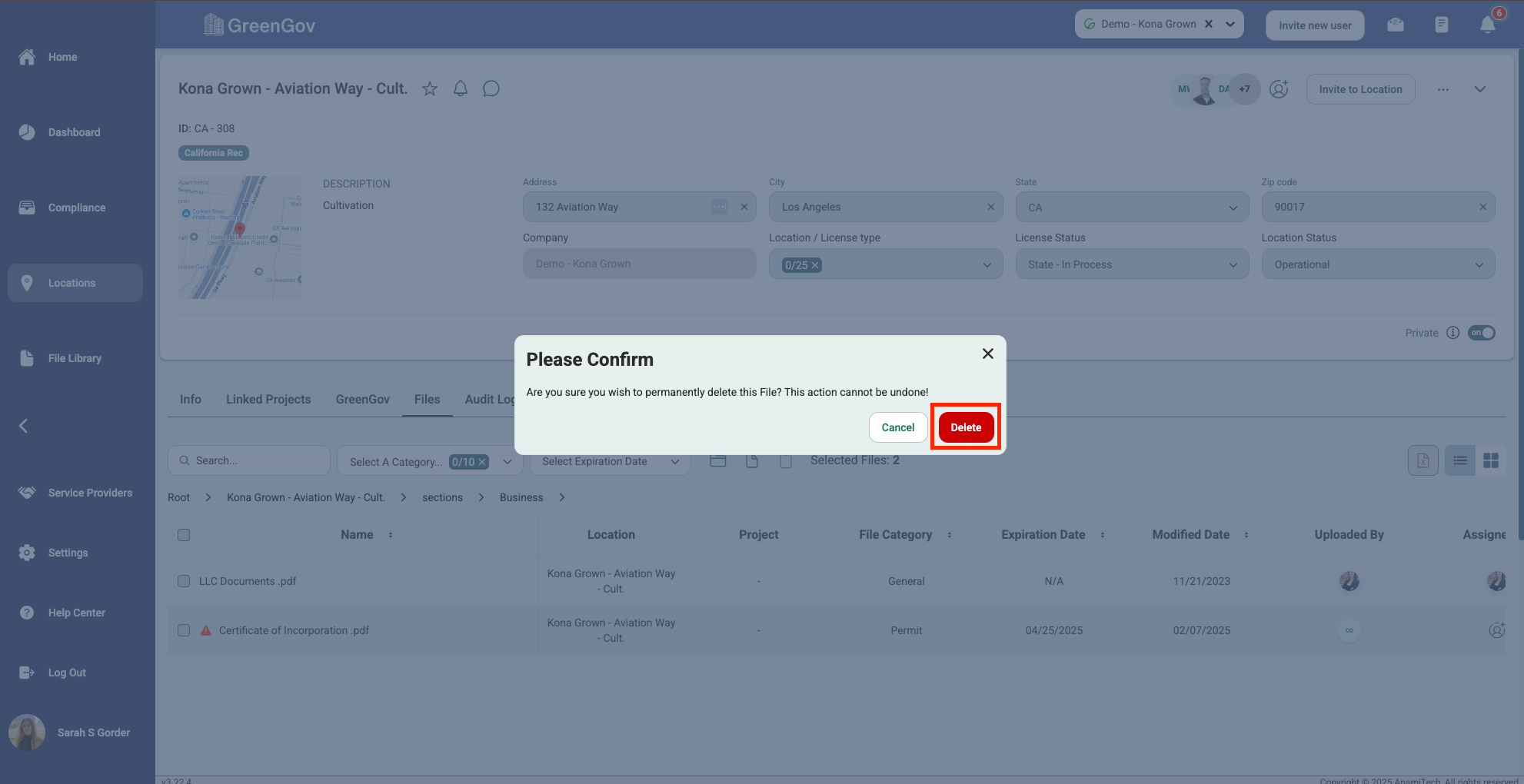Open address options ellipsis in Address field

[720, 207]
